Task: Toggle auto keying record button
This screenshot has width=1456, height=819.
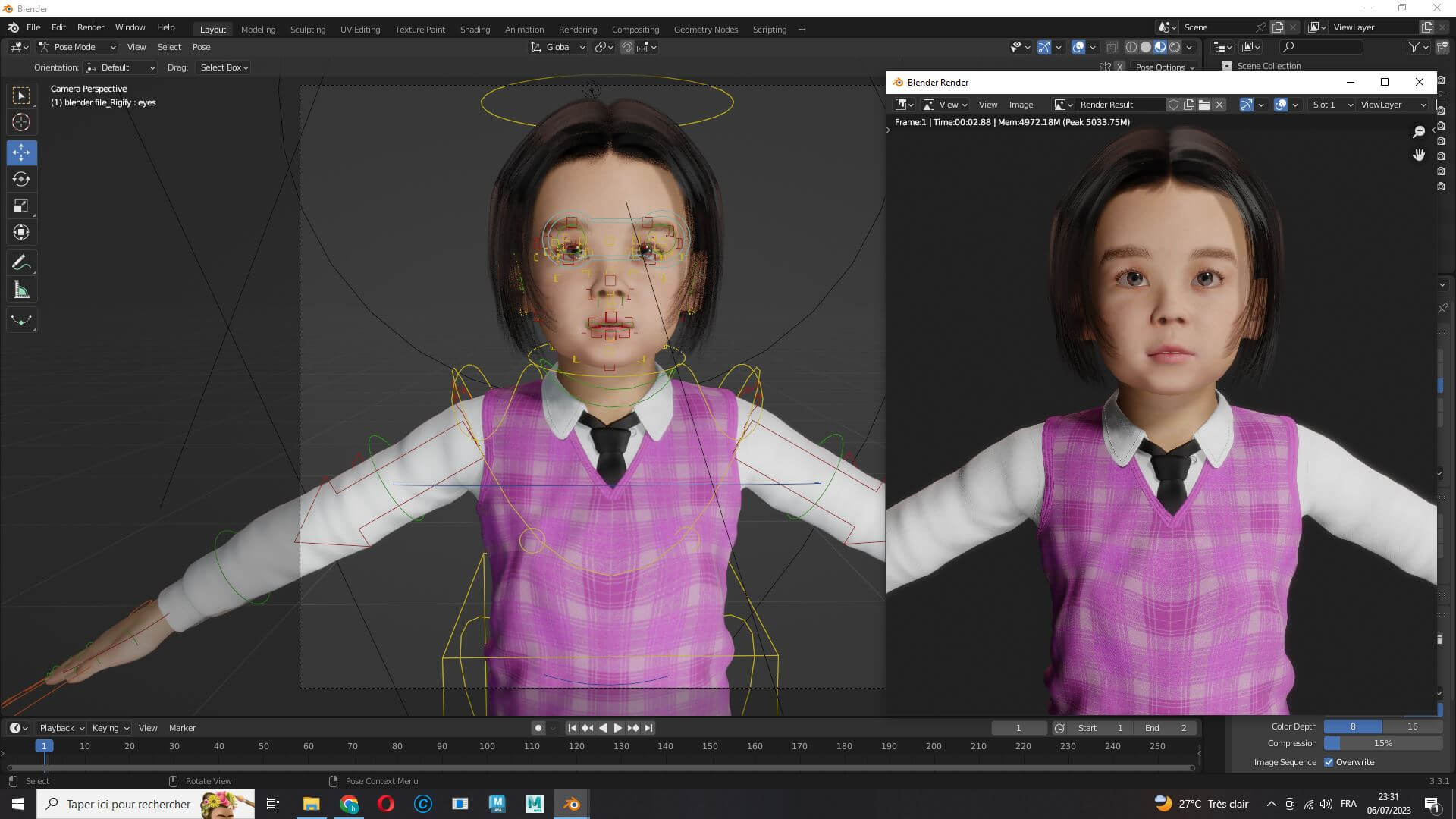Action: coord(538,728)
